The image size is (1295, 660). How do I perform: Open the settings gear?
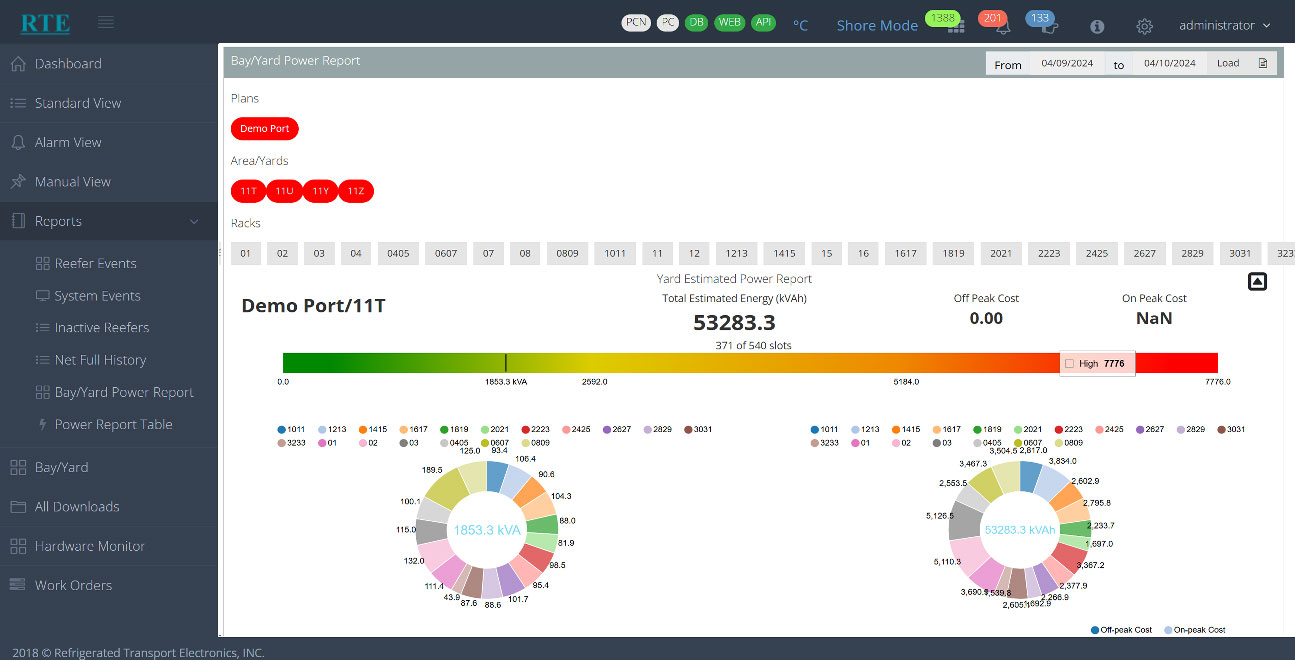[1144, 26]
